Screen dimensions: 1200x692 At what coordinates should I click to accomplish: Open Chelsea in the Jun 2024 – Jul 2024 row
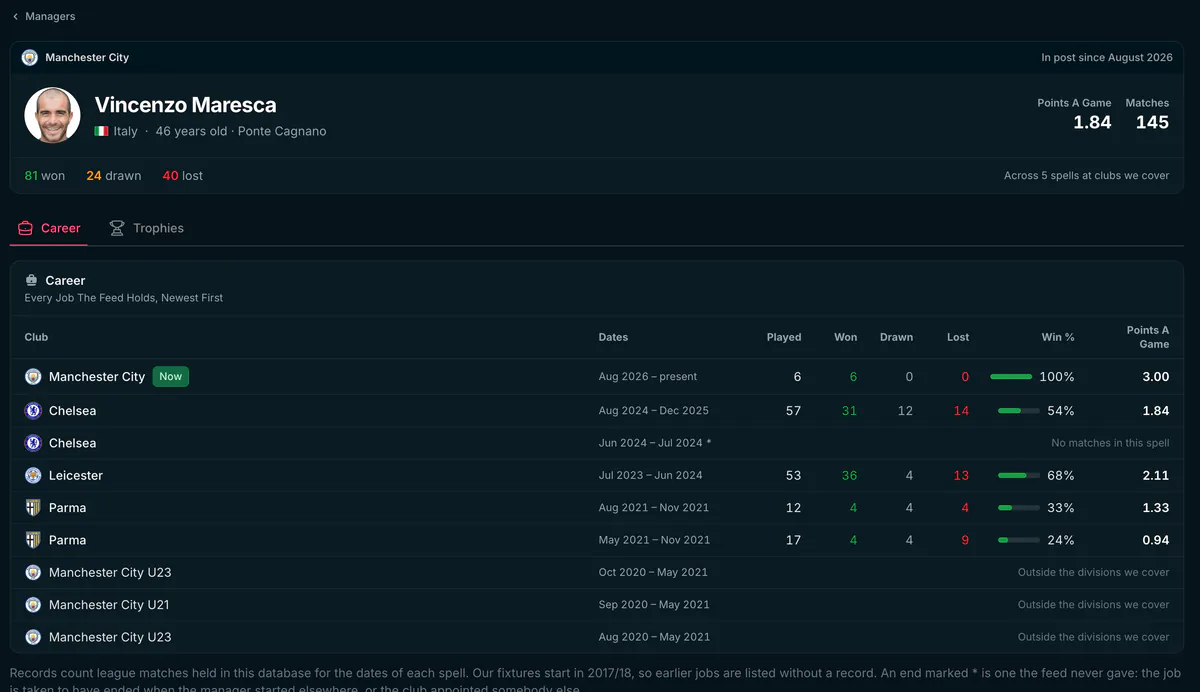click(72, 443)
